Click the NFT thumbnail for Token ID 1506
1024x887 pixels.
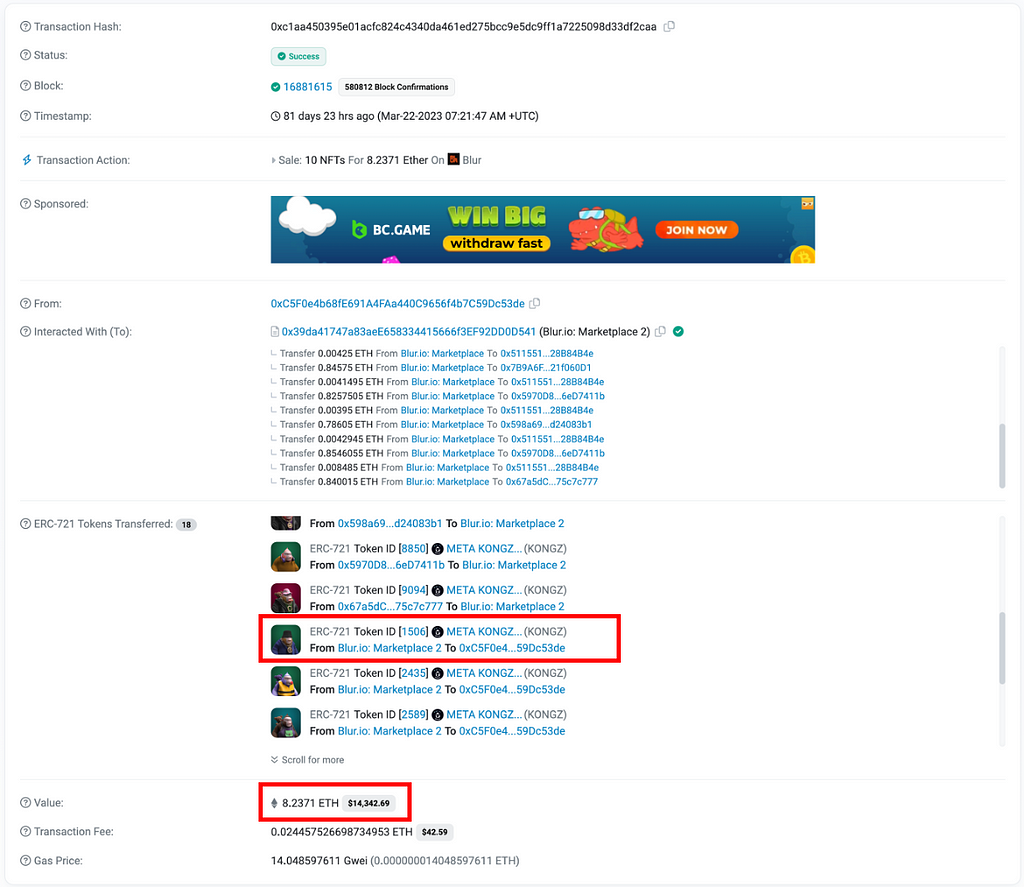(285, 639)
